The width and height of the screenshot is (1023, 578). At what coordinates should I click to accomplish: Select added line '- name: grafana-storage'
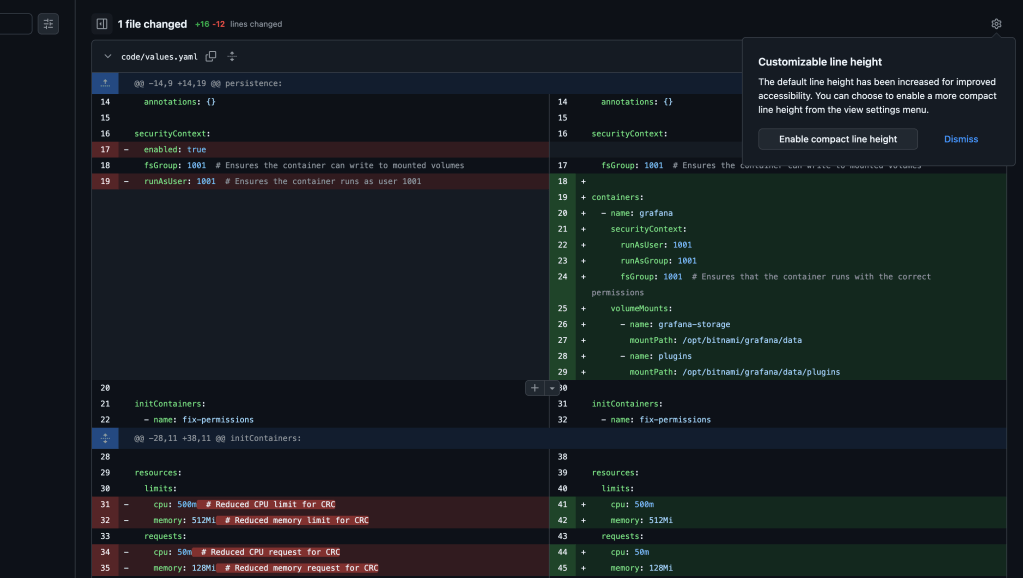[675, 324]
